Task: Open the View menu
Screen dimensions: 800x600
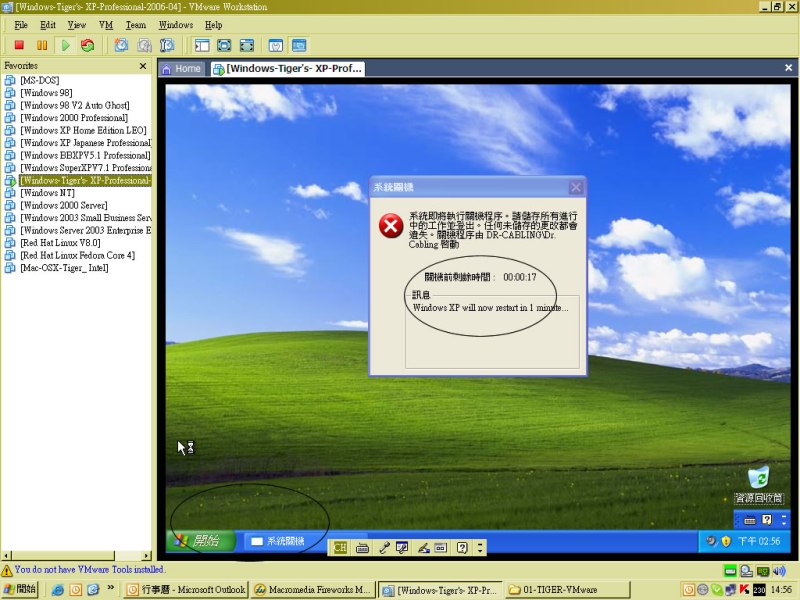Action: pyautogui.click(x=77, y=24)
